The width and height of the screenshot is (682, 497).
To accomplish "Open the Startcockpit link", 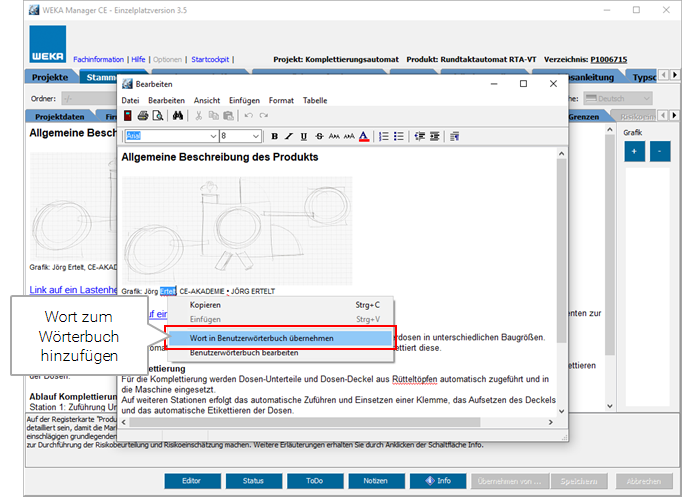I will tap(210, 59).
